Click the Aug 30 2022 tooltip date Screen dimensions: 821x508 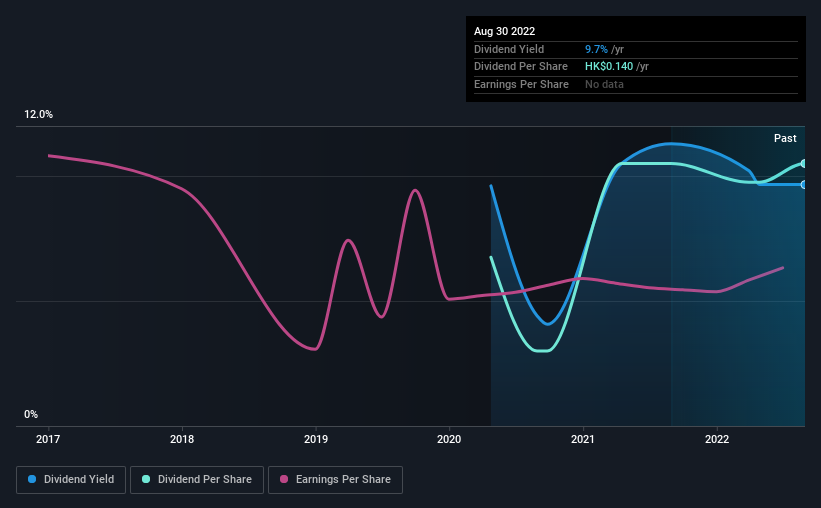(x=504, y=31)
